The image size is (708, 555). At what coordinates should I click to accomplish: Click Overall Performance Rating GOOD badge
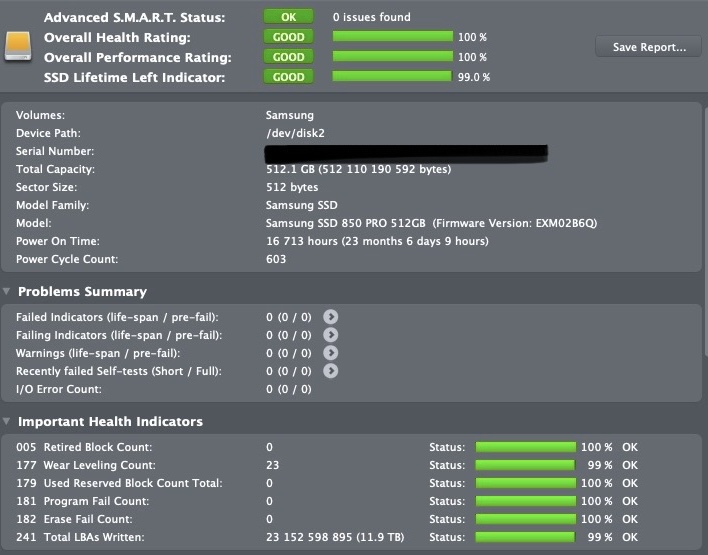288,57
